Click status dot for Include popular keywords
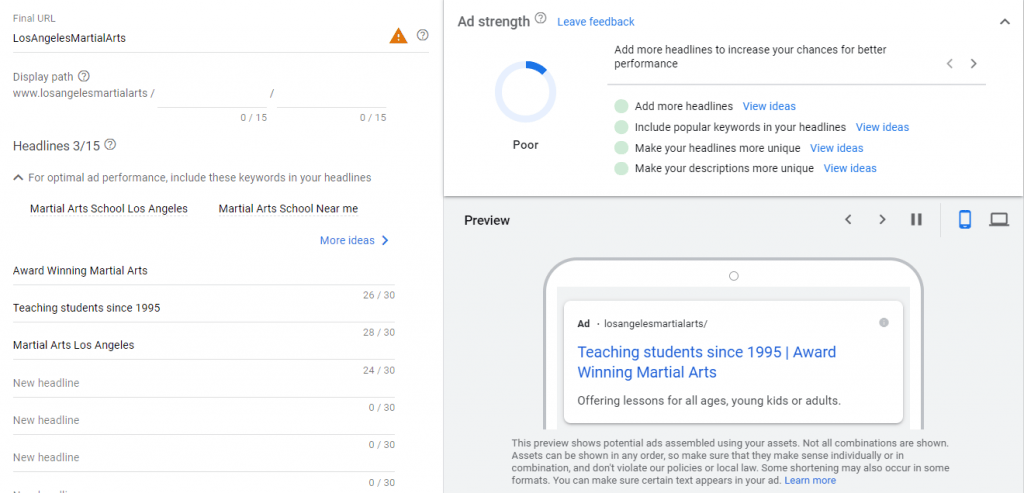The width and height of the screenshot is (1024, 493). pyautogui.click(x=621, y=127)
